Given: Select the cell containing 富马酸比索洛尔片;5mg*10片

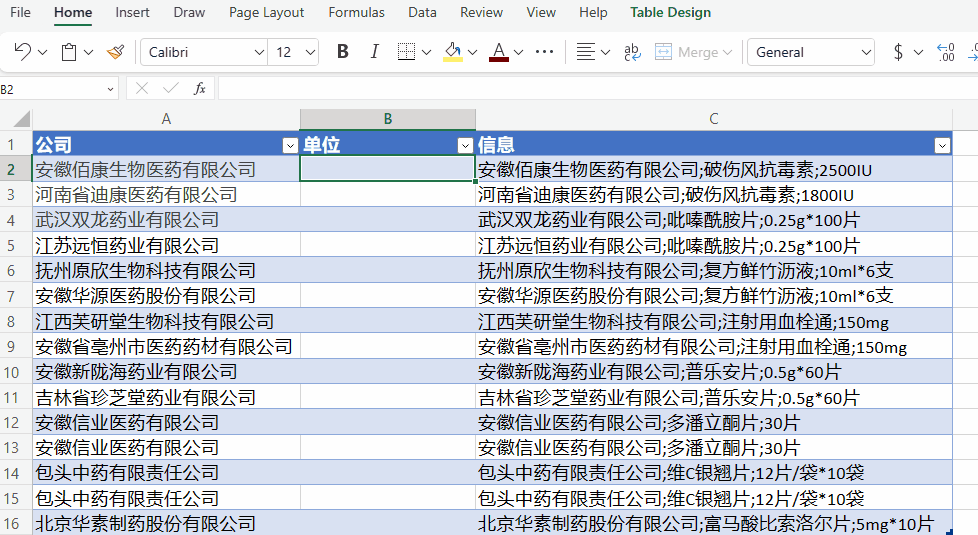Looking at the screenshot, I should [x=714, y=523].
